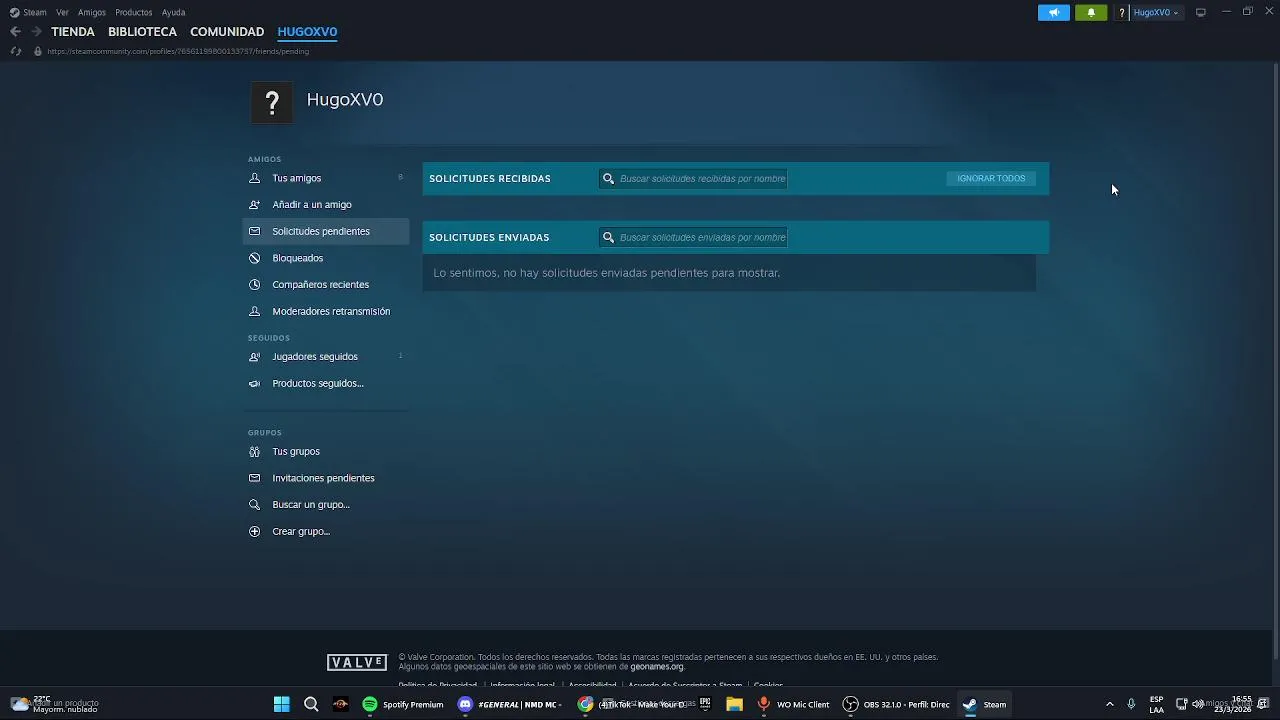Open Moderadores retransmisión
Image resolution: width=1280 pixels, height=720 pixels.
tap(326, 311)
